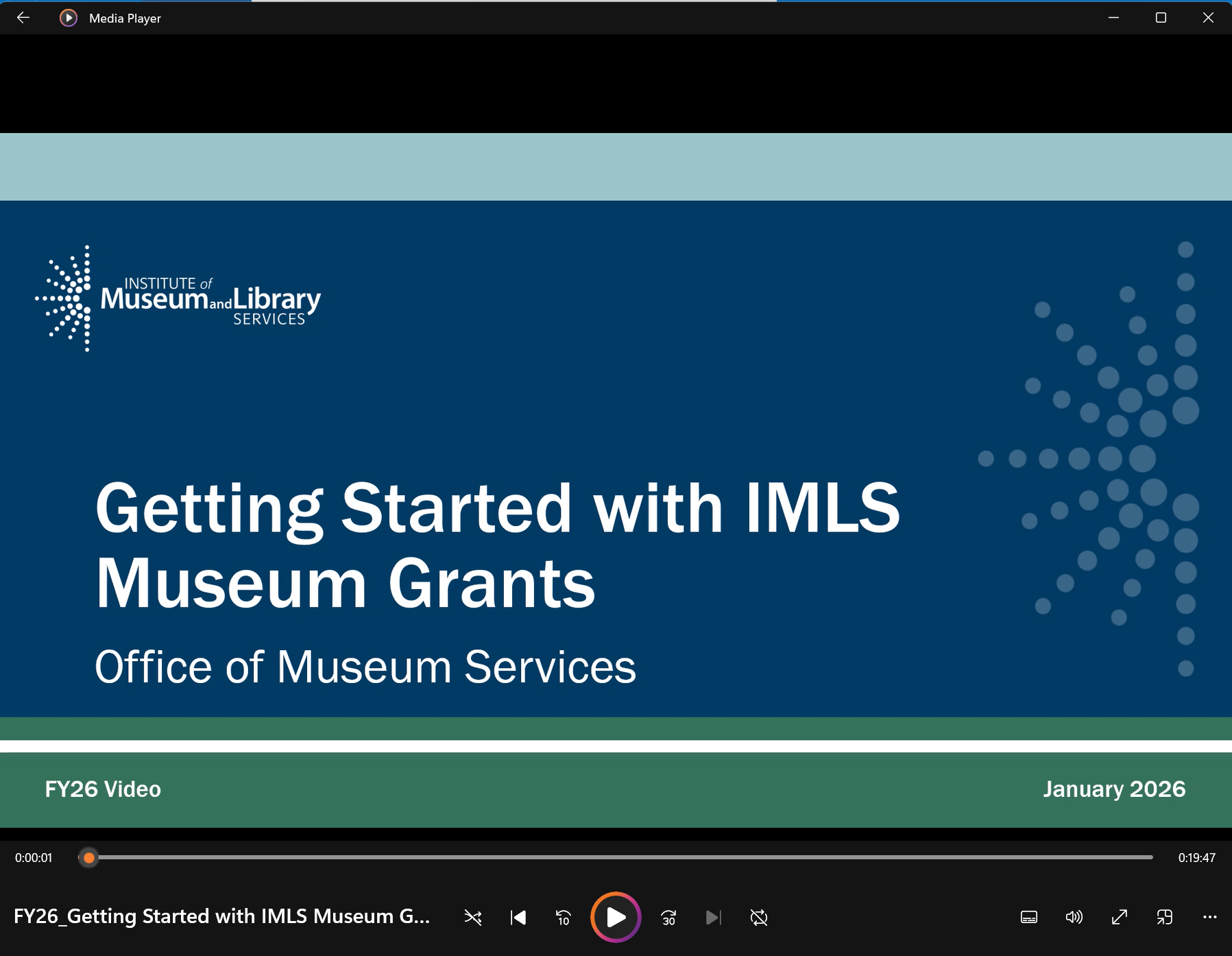This screenshot has width=1232, height=956.
Task: Enable repeat mode
Action: 759,917
